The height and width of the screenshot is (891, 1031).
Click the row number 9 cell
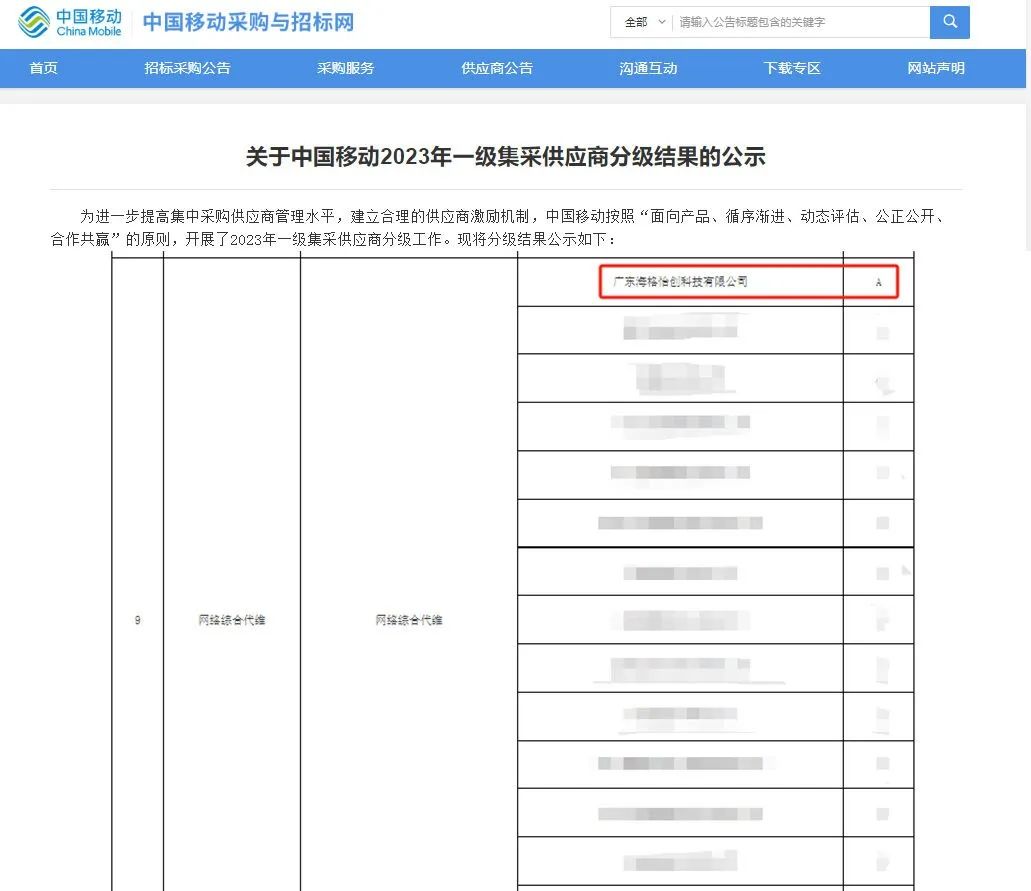click(x=137, y=620)
